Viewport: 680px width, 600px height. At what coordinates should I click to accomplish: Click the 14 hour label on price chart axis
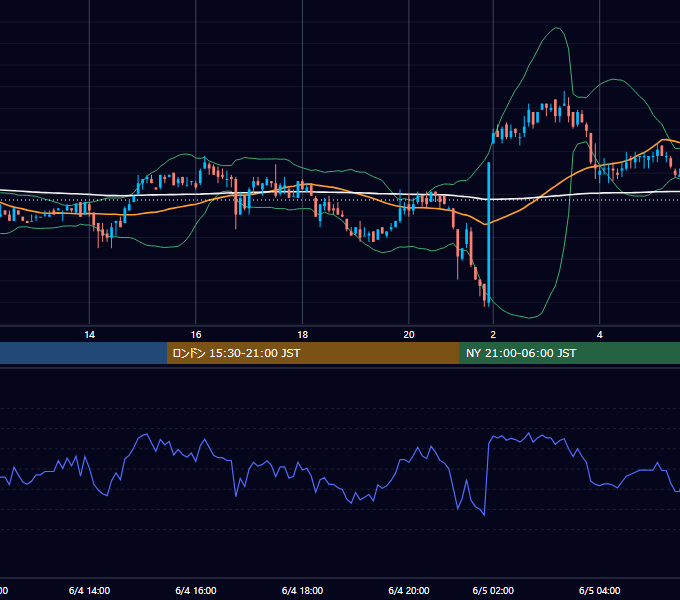coord(89,335)
